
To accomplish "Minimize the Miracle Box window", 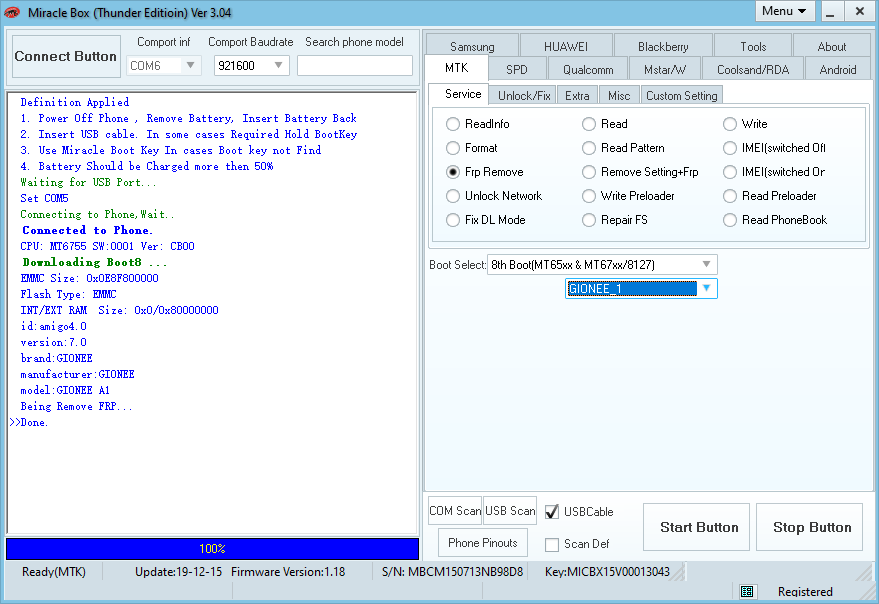I will 830,12.
